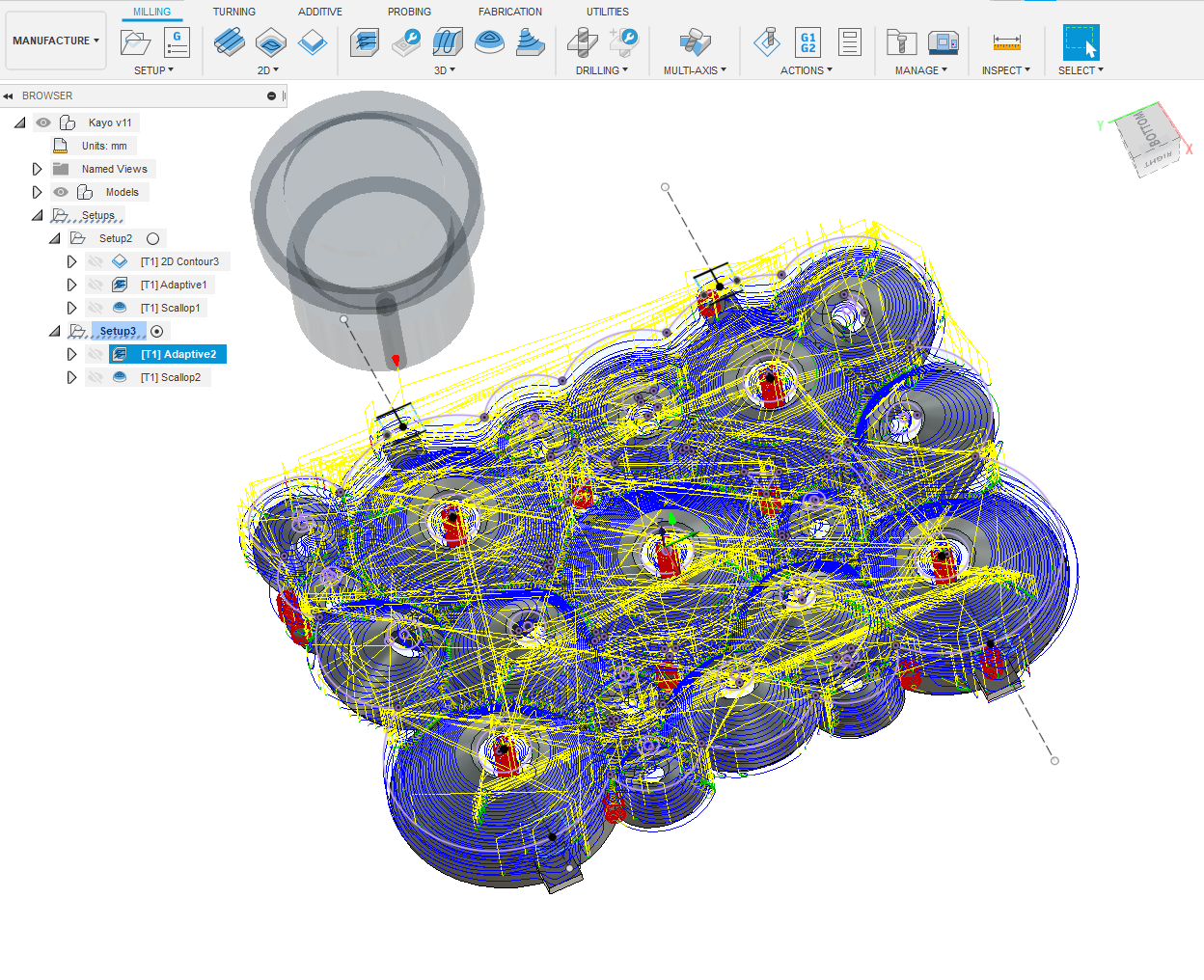Viewport: 1204px width, 980px height.
Task: Select the 2D Contour3 operation
Action: point(179,261)
